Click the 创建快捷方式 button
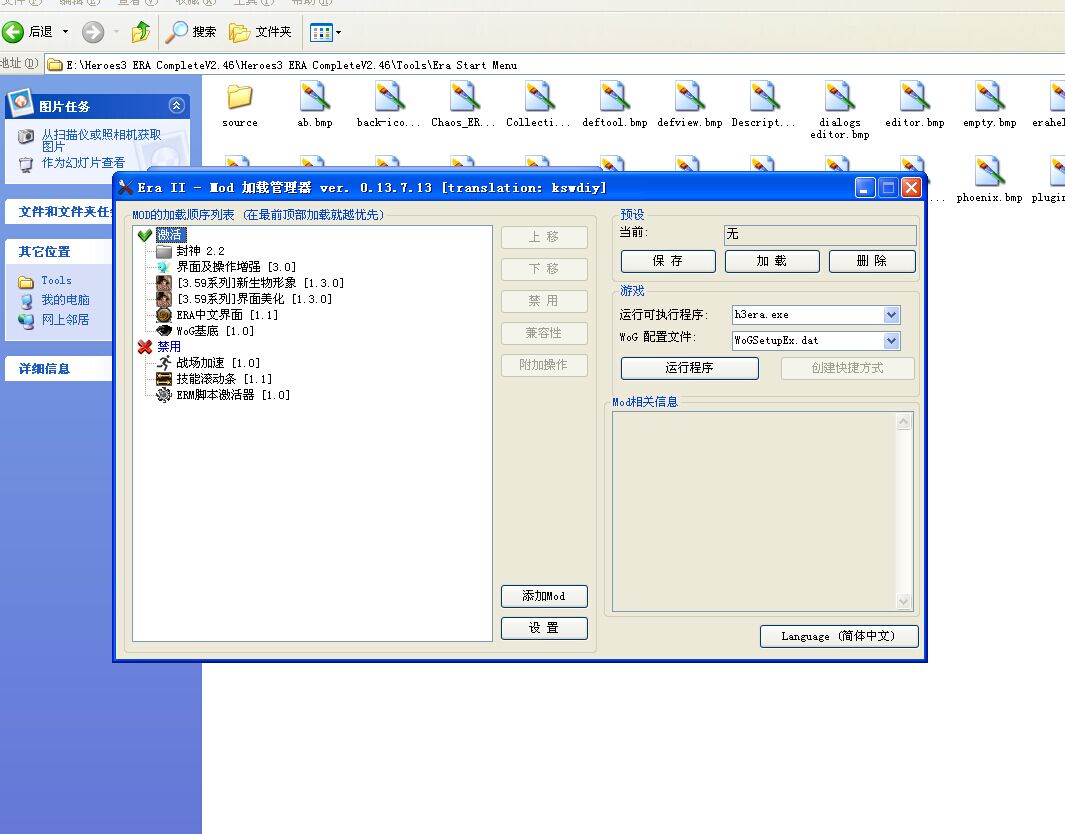The width and height of the screenshot is (1065, 834). (x=847, y=367)
